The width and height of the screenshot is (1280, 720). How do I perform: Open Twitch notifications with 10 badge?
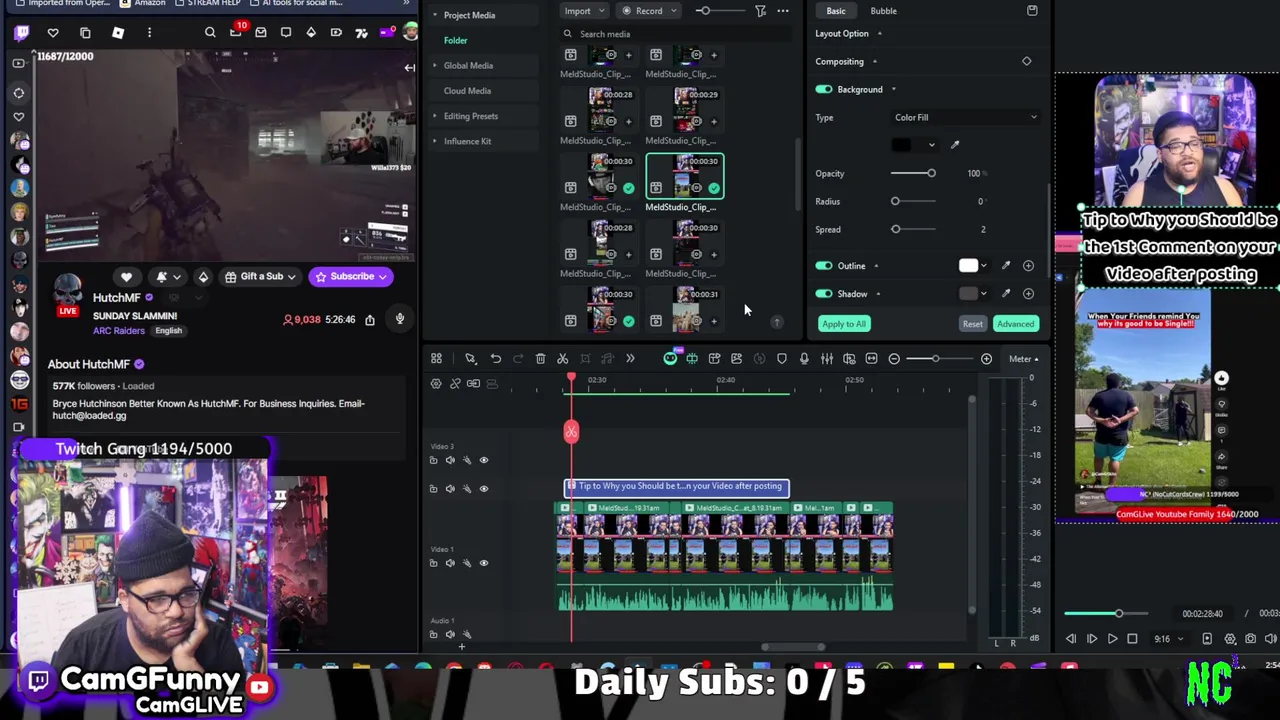[x=236, y=32]
